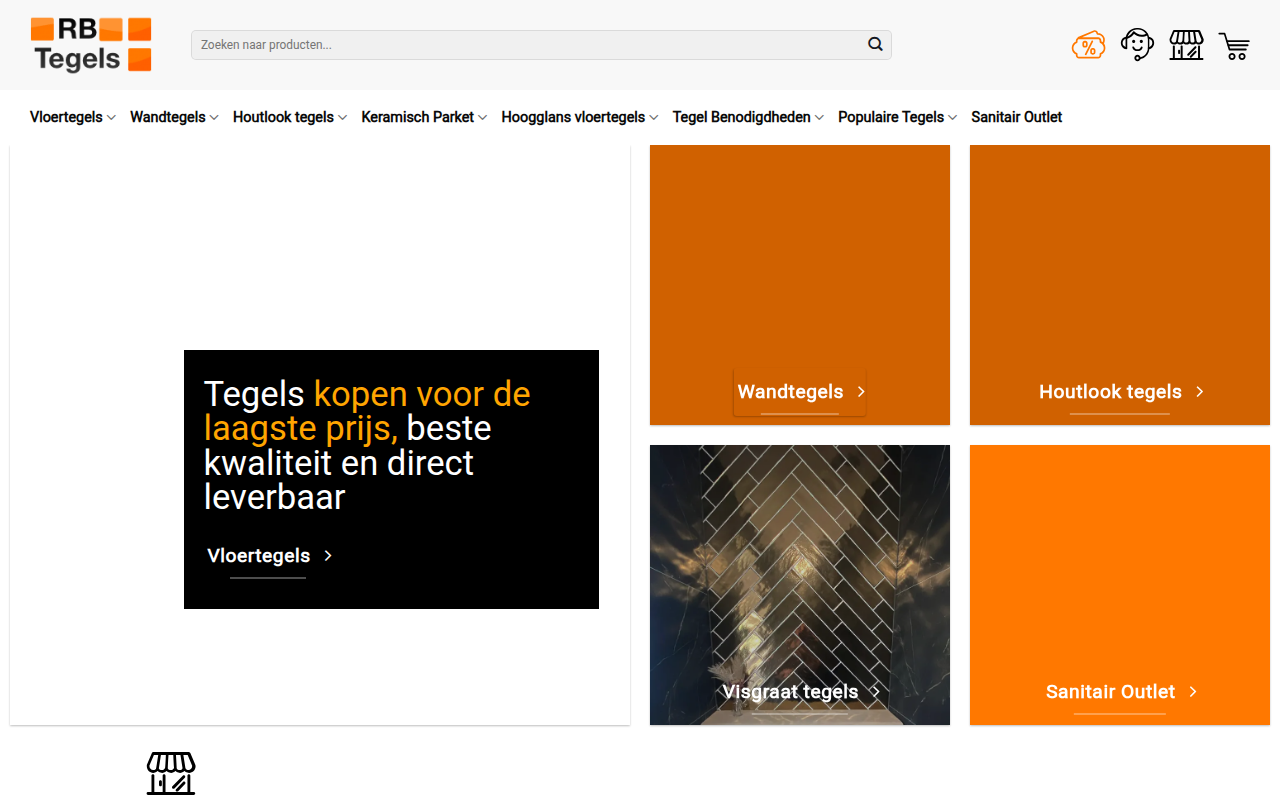Click the search magnifier icon
Image resolution: width=1280 pixels, height=800 pixels.
click(x=875, y=45)
